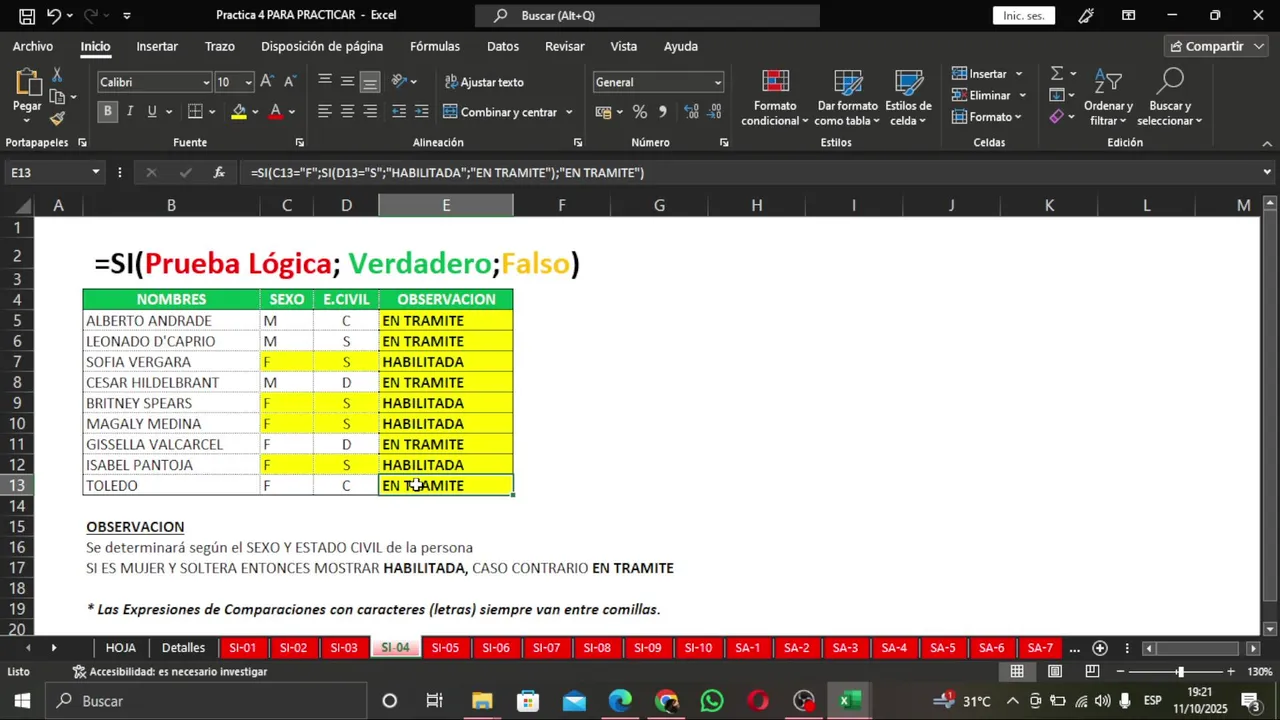The height and width of the screenshot is (720, 1280).
Task: Open fill color dropdown arrow
Action: 254,112
